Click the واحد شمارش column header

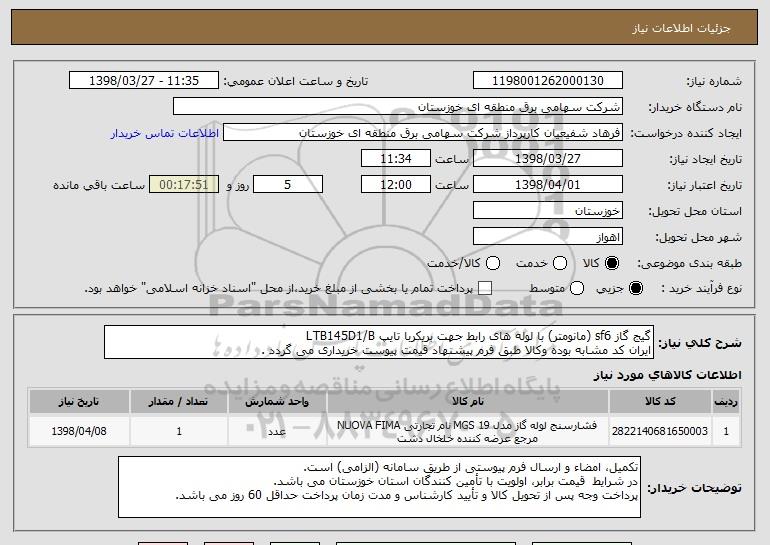point(277,402)
